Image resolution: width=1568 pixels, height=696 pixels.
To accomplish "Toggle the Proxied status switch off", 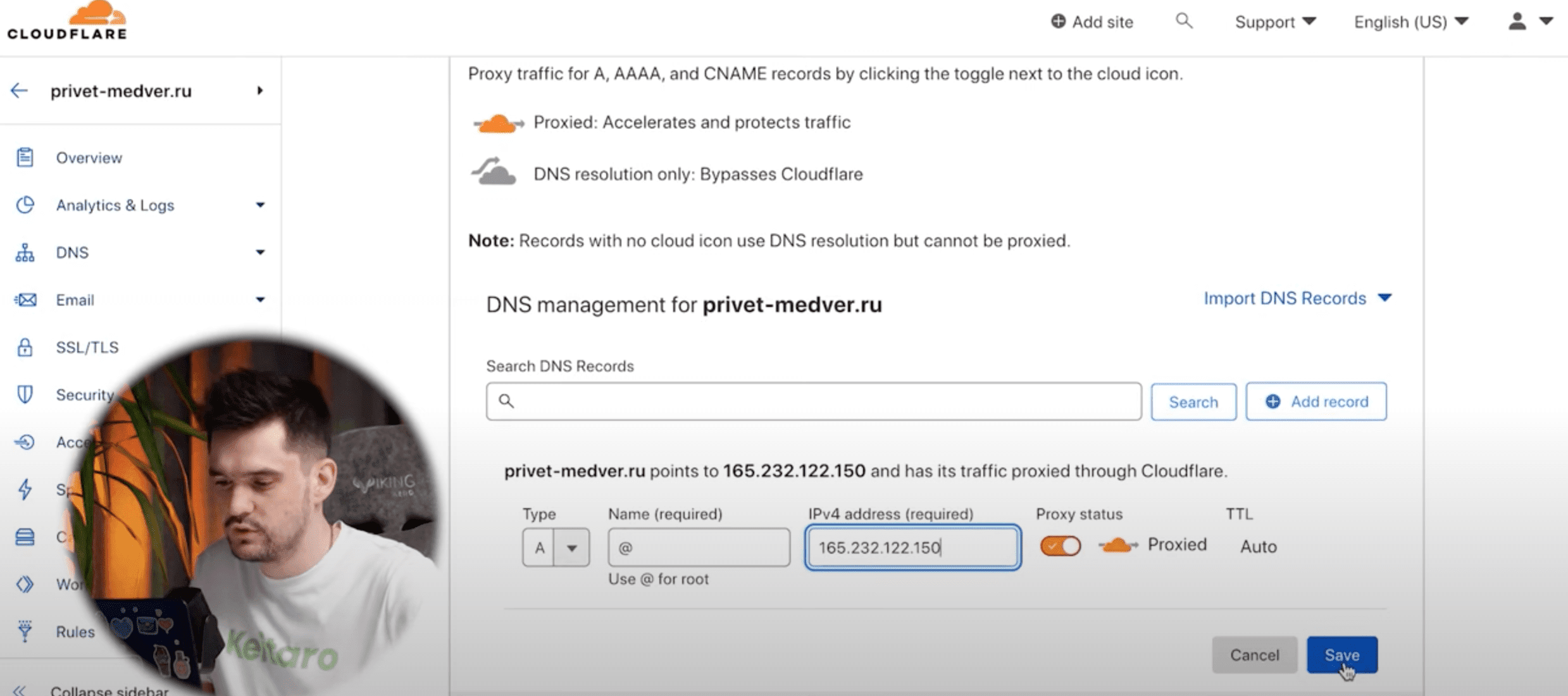I will (1061, 545).
